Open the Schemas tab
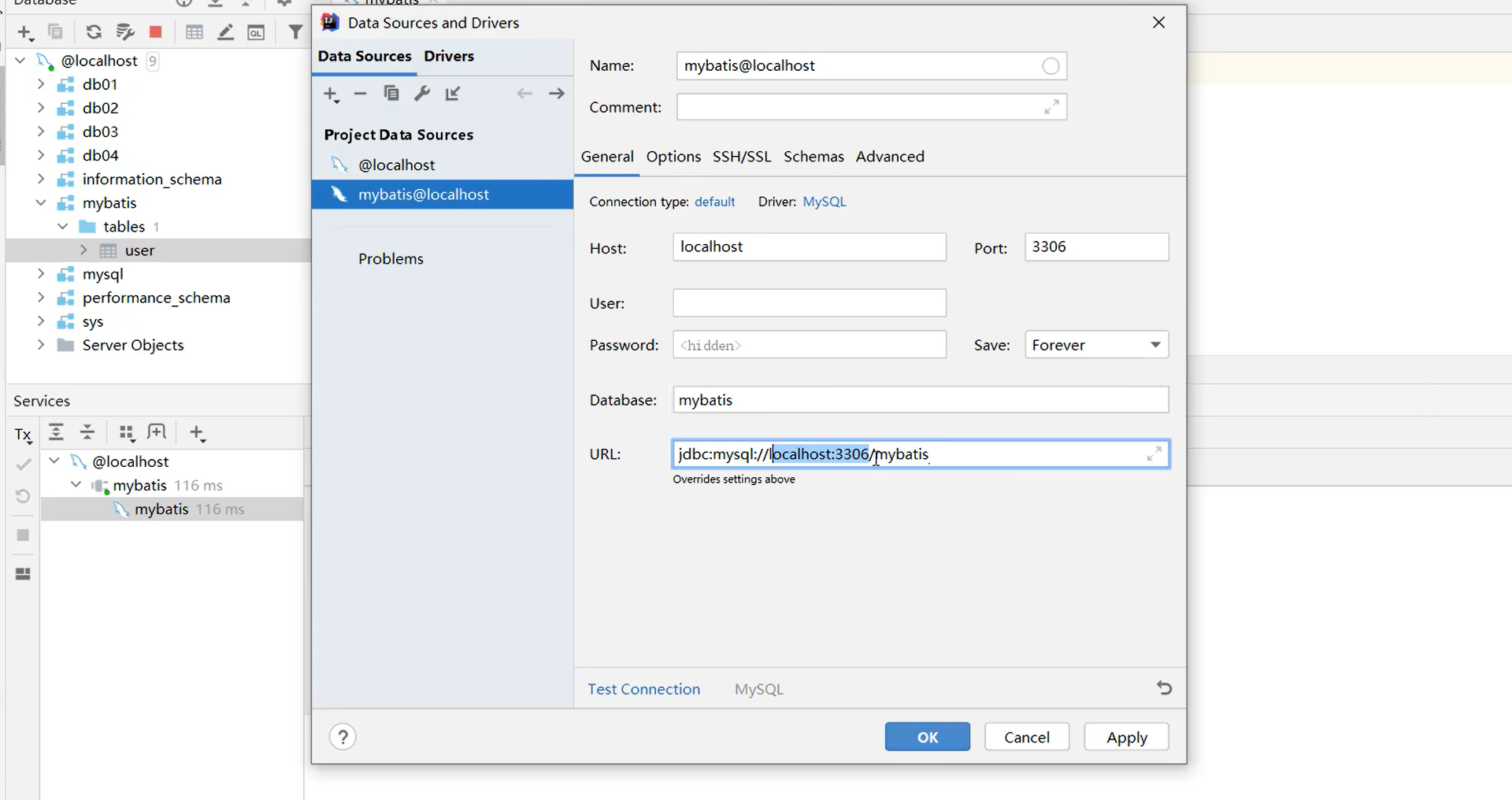The image size is (1512, 800). click(813, 157)
